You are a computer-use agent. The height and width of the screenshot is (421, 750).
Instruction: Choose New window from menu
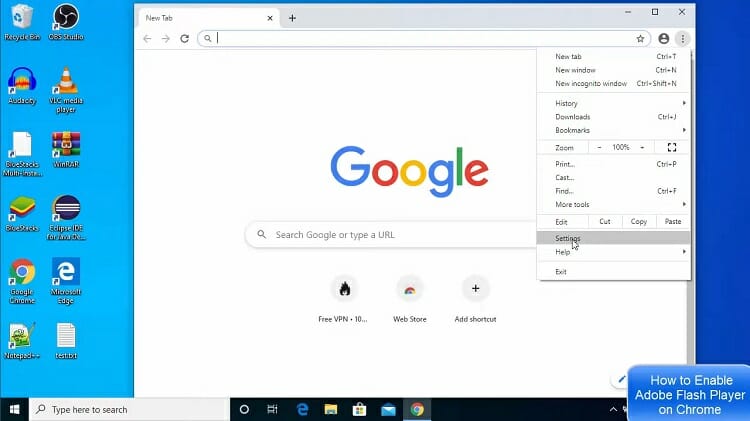click(x=614, y=70)
